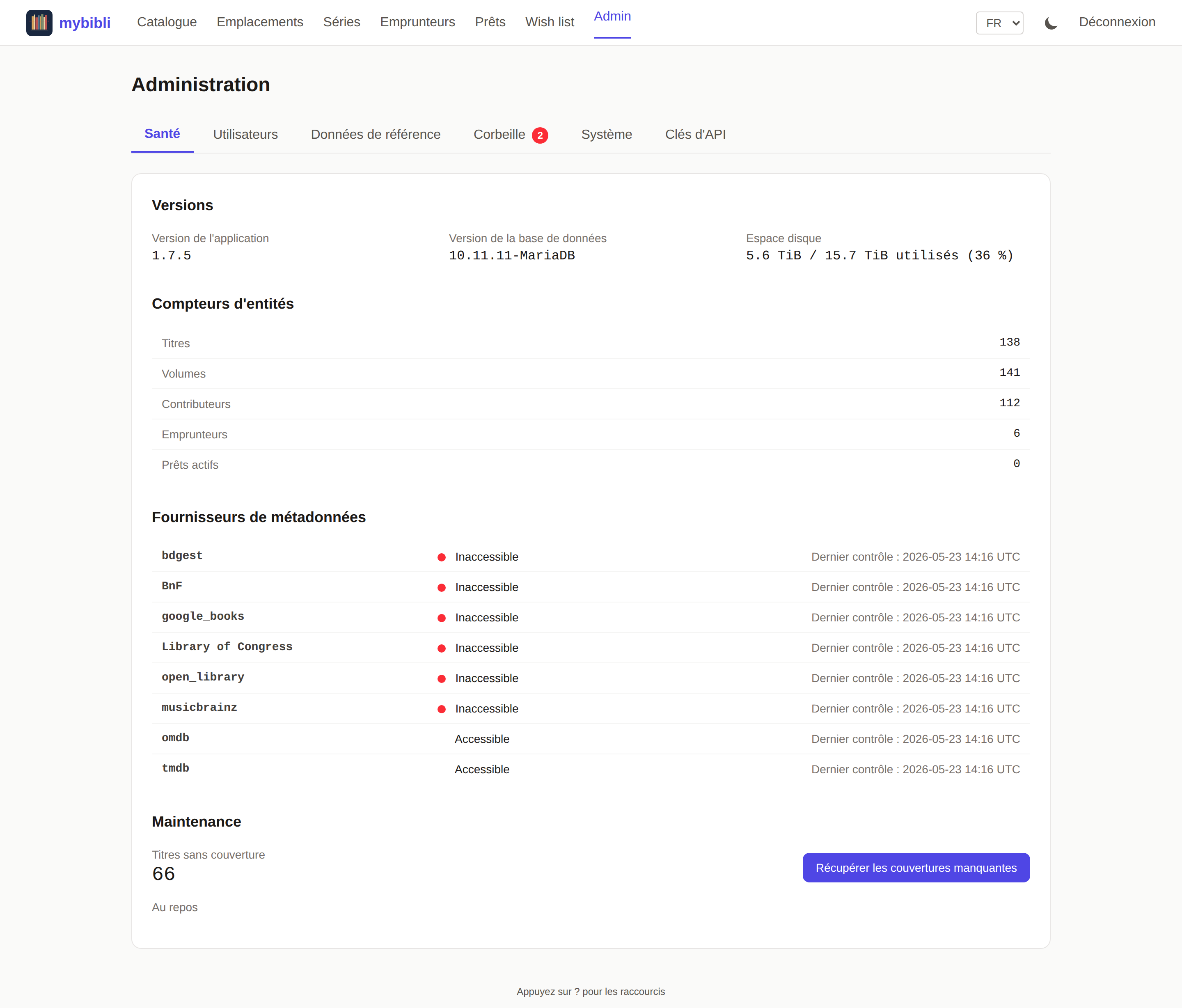Click the Contributeurs count 112
Screen dimensions: 1182x1008
(x=1009, y=403)
